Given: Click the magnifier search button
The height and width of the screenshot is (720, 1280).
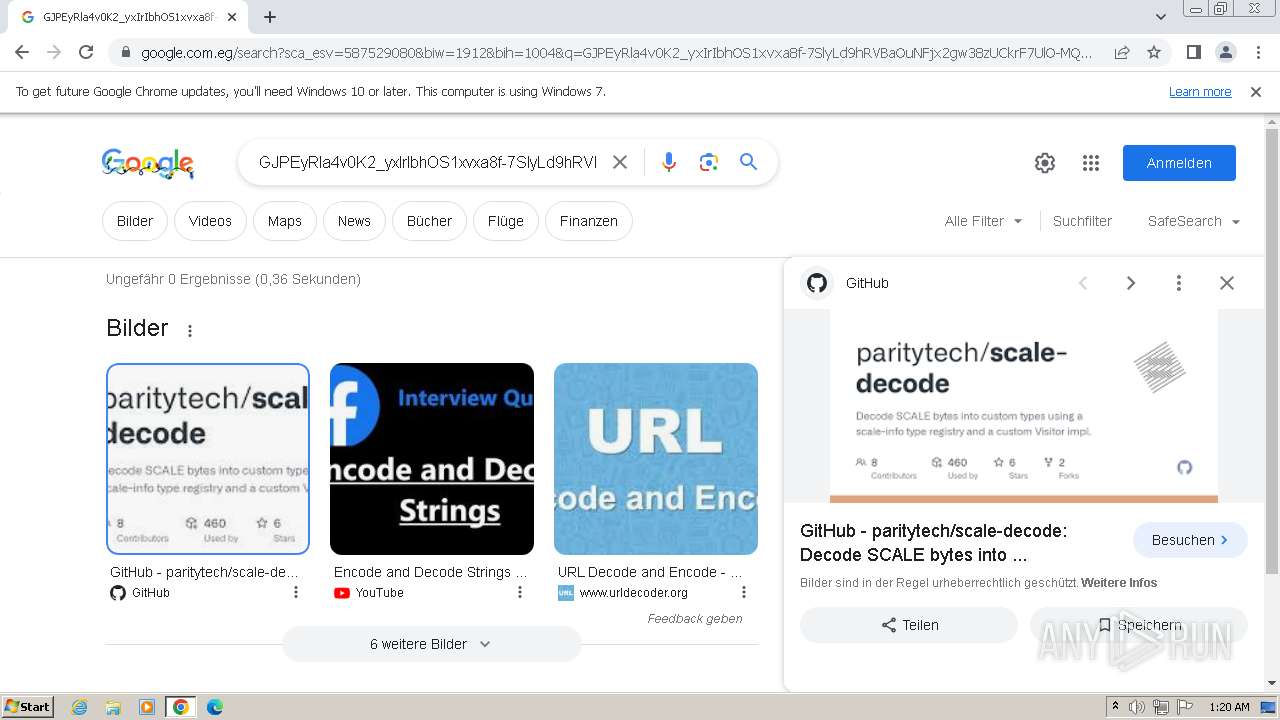Looking at the screenshot, I should pyautogui.click(x=748, y=162).
